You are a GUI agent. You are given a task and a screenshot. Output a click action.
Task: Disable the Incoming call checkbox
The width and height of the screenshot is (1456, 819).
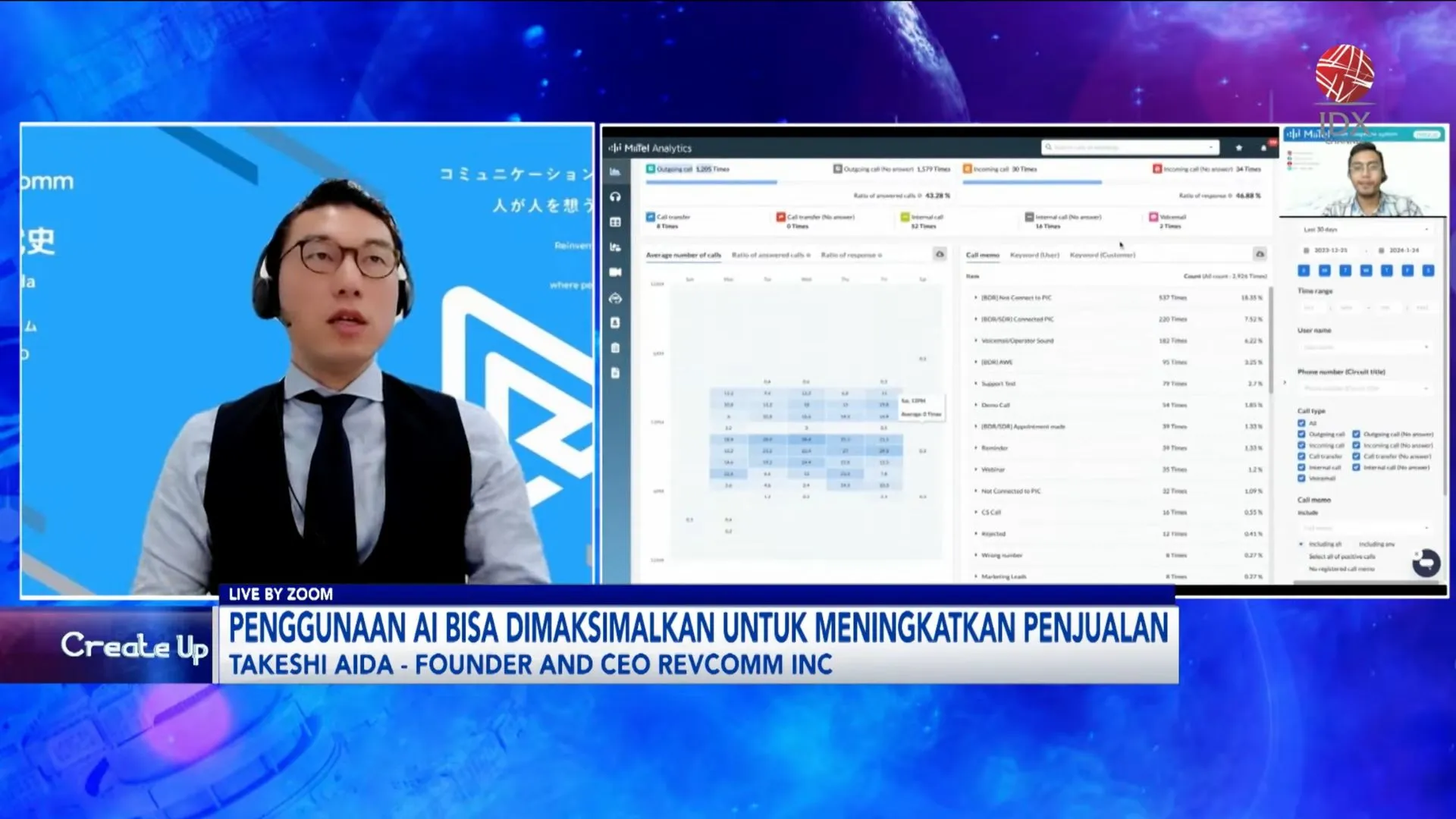(x=1301, y=445)
